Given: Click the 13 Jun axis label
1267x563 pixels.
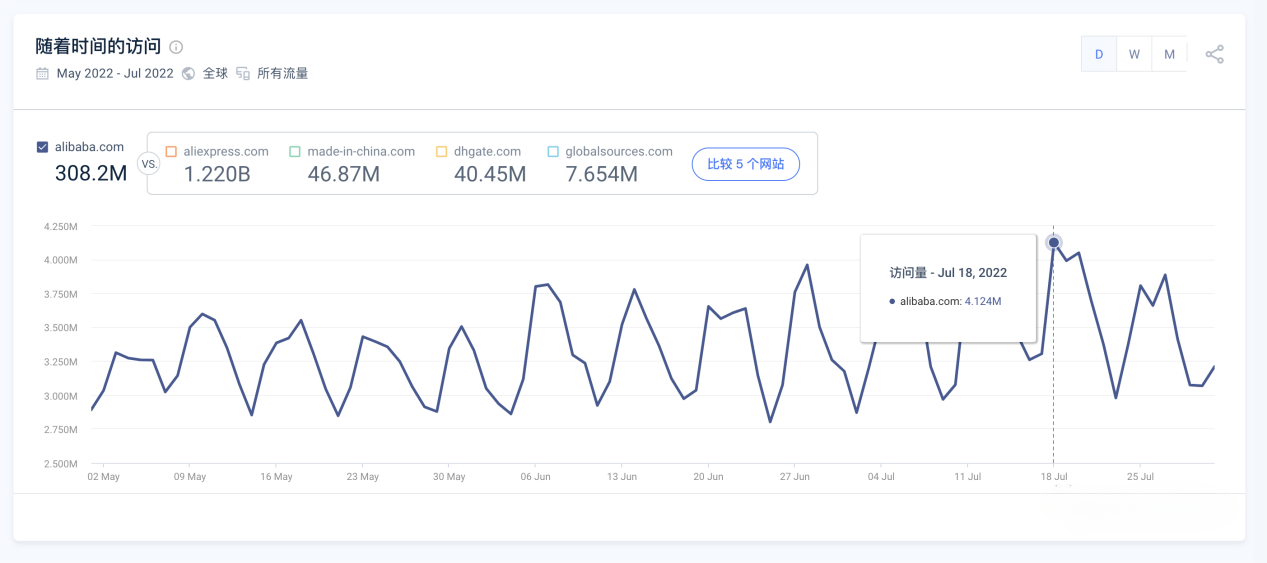Looking at the screenshot, I should (621, 477).
